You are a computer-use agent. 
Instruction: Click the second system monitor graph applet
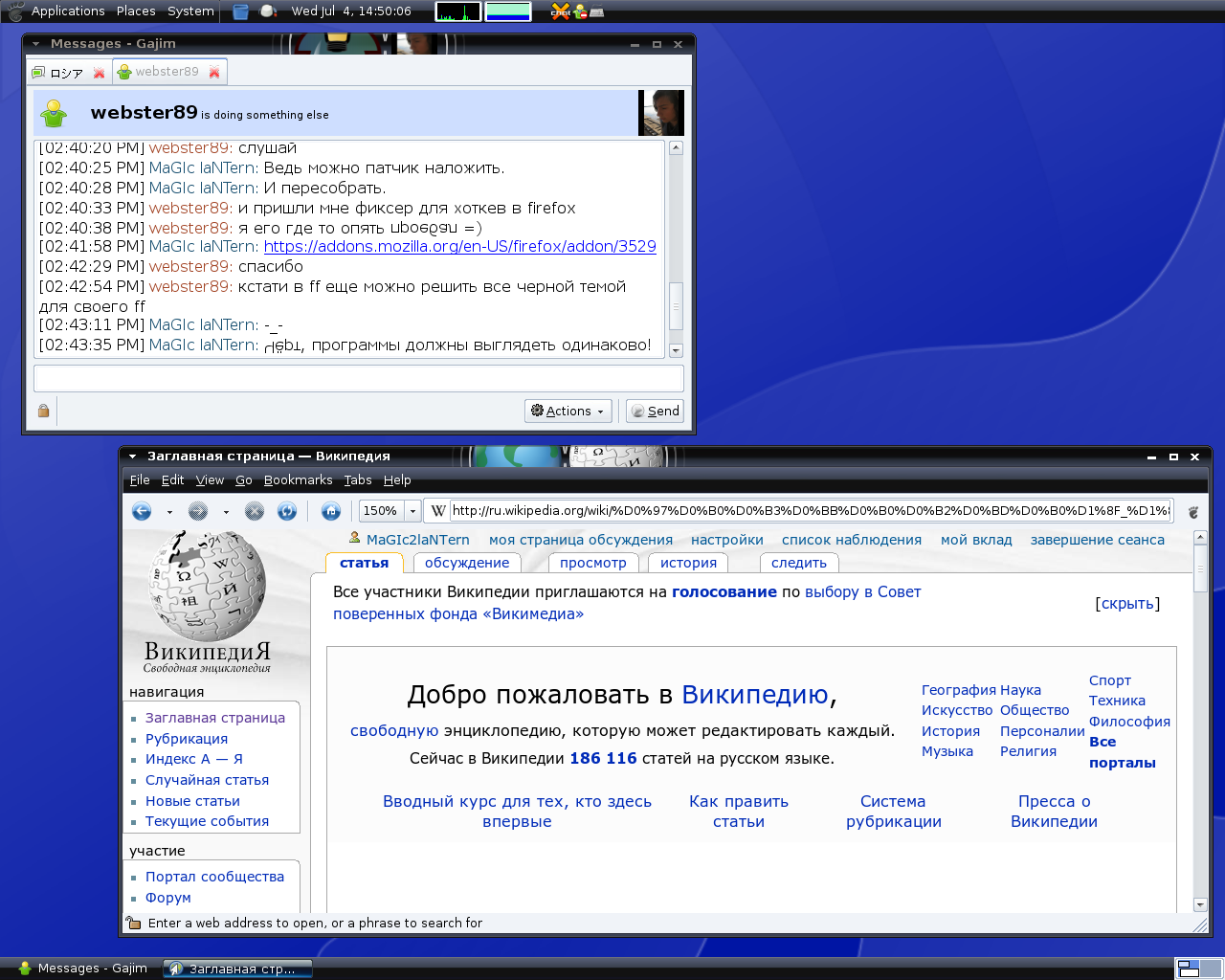coord(508,11)
